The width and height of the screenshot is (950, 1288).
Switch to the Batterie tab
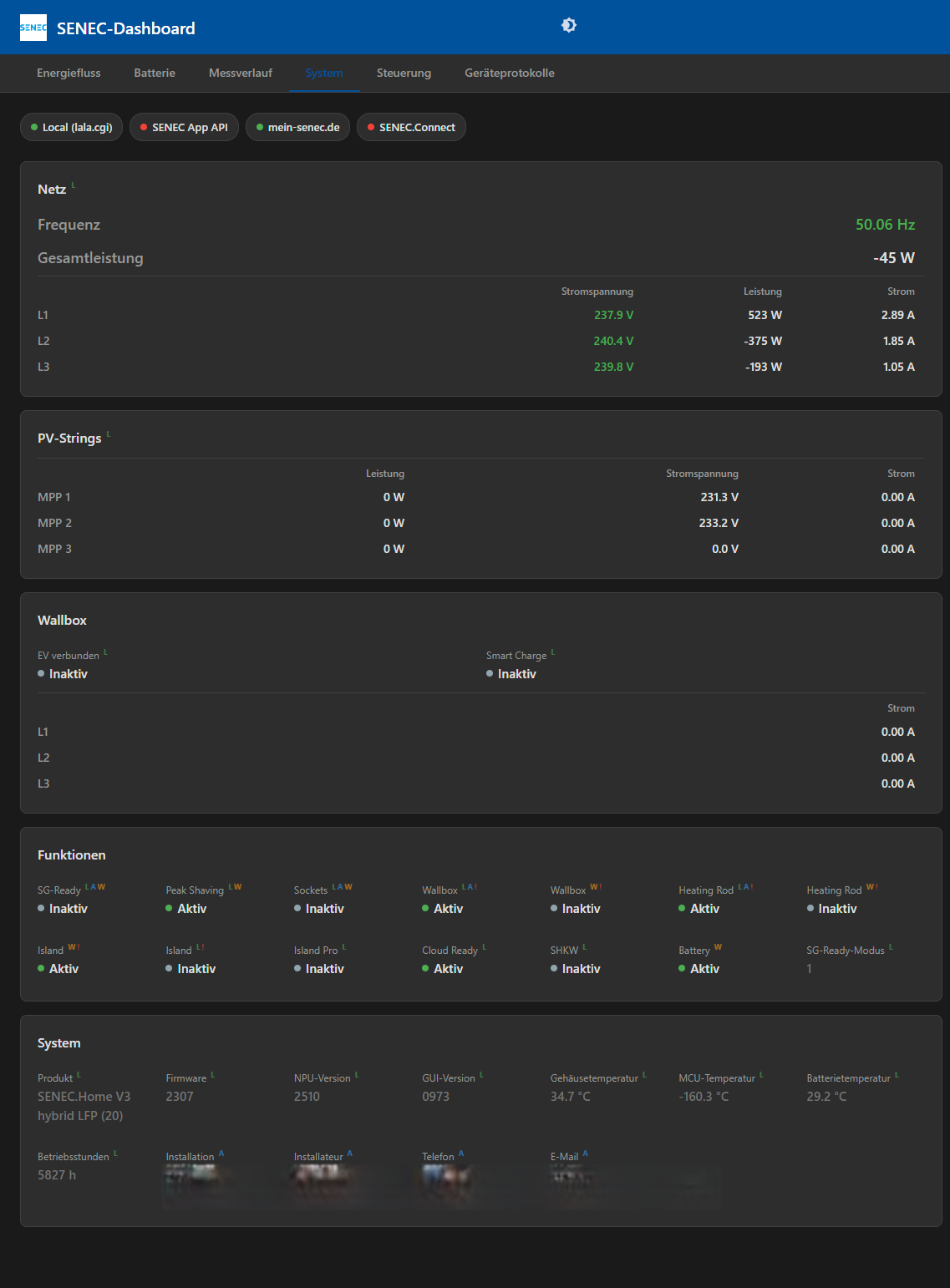(155, 74)
